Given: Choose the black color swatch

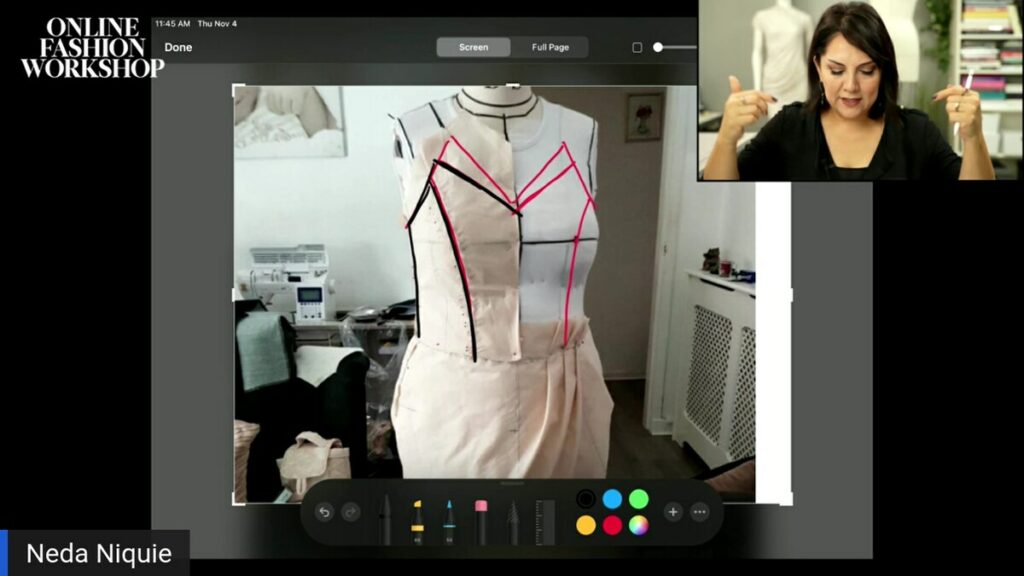Looking at the screenshot, I should (586, 499).
